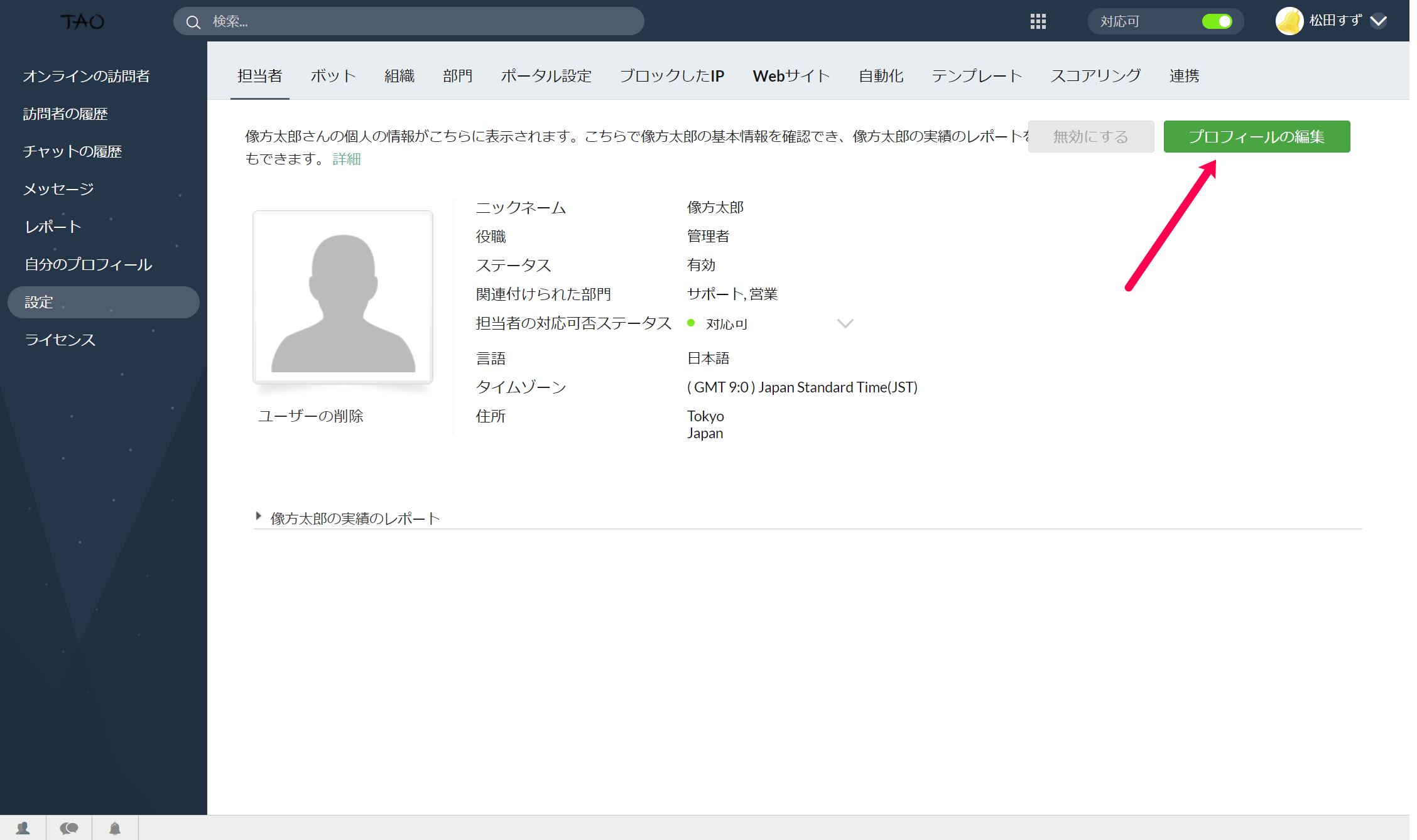Open the apps grid icon
This screenshot has width=1417, height=840.
click(x=1038, y=21)
